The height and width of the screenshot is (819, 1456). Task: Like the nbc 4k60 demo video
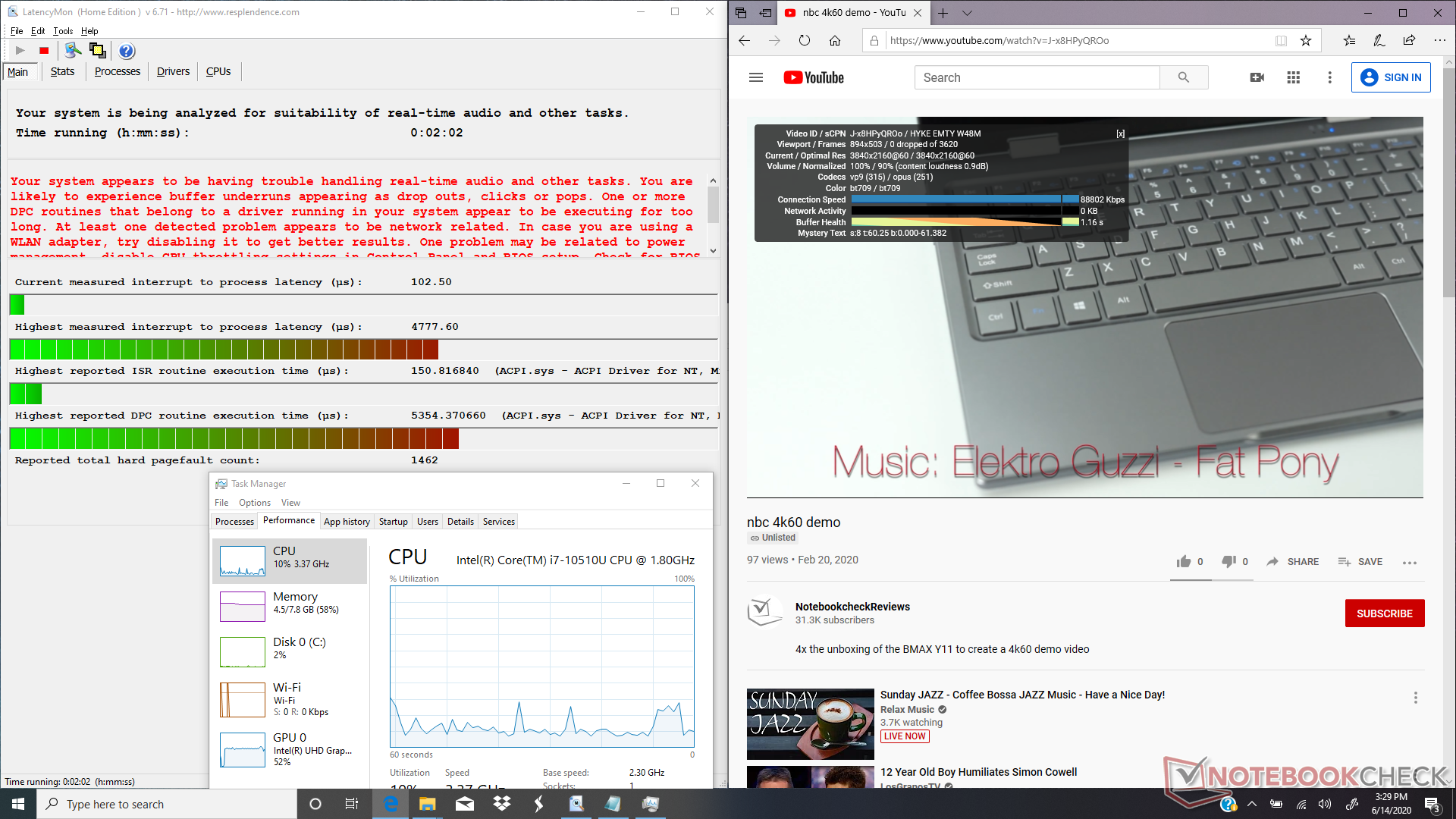tap(1184, 562)
